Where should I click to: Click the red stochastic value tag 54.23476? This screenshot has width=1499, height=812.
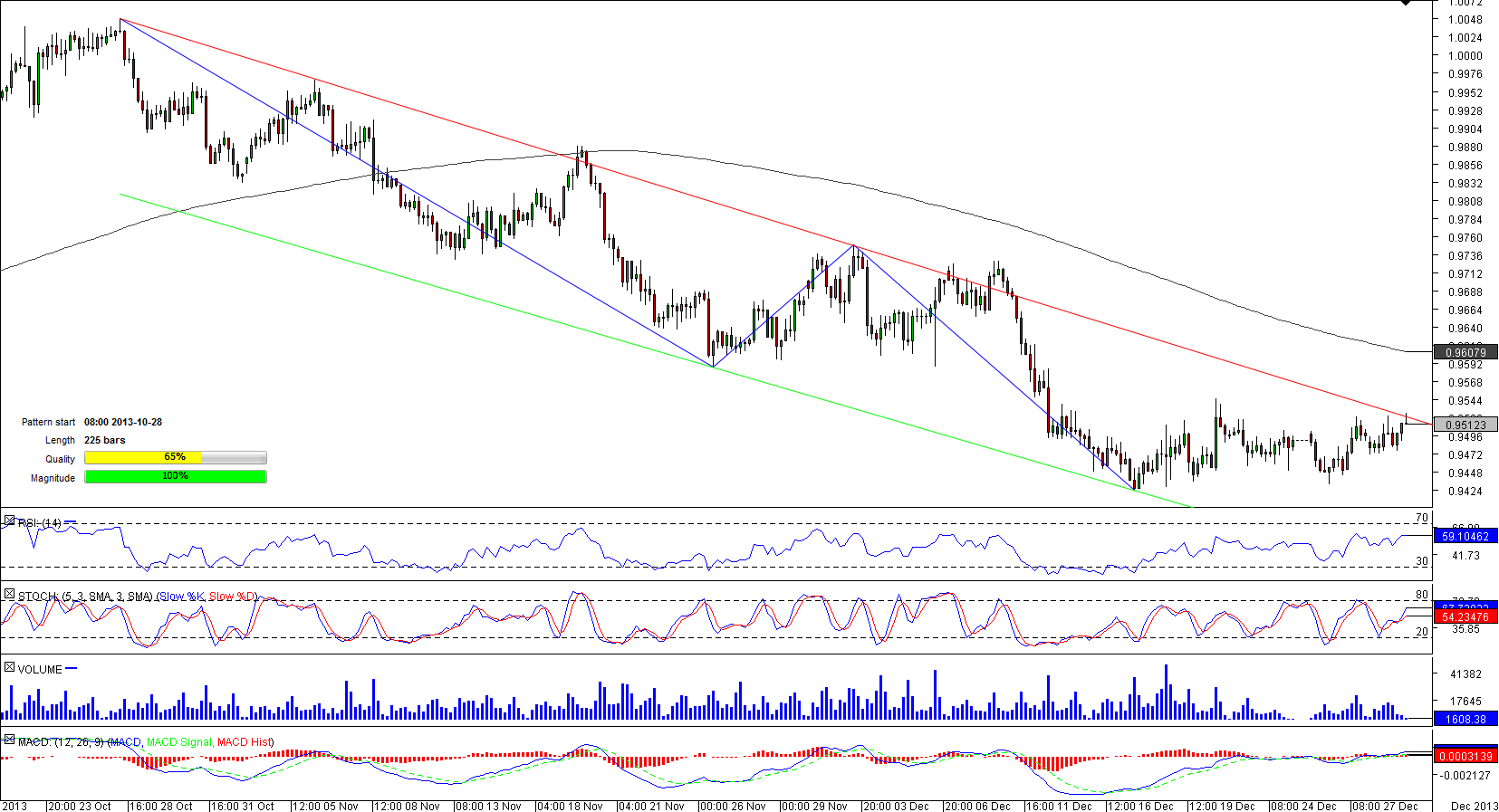pyautogui.click(x=1465, y=617)
